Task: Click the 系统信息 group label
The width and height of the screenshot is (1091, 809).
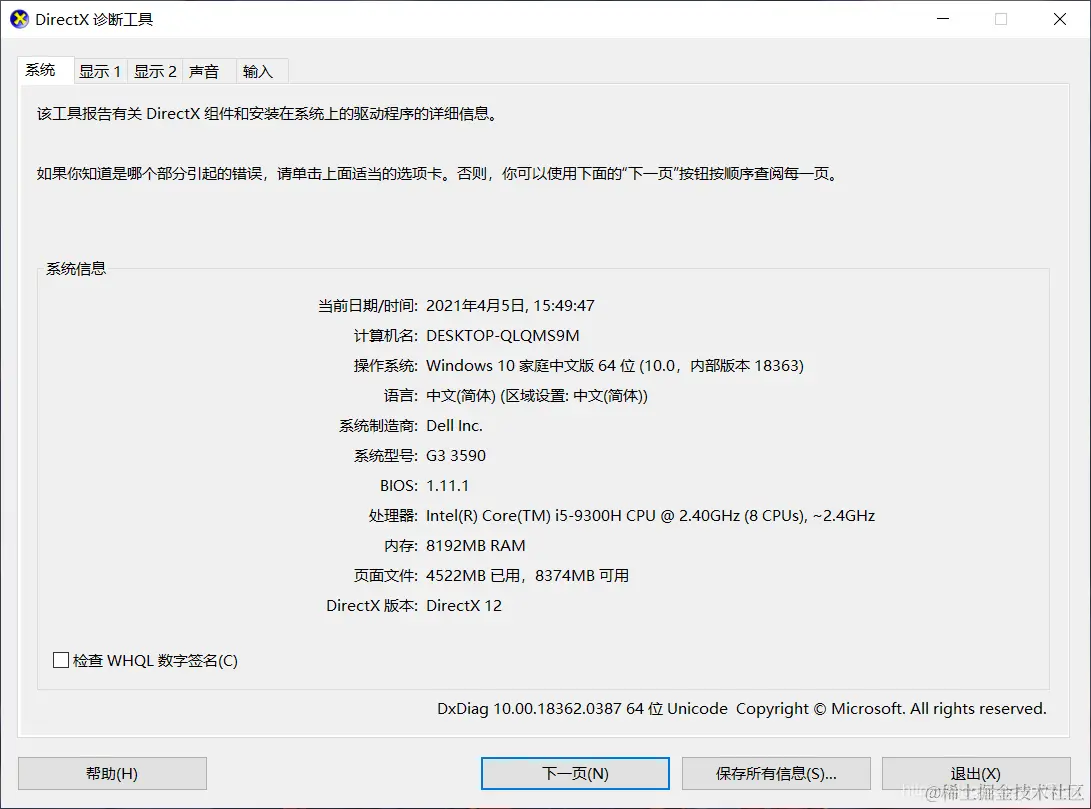Action: tap(76, 269)
